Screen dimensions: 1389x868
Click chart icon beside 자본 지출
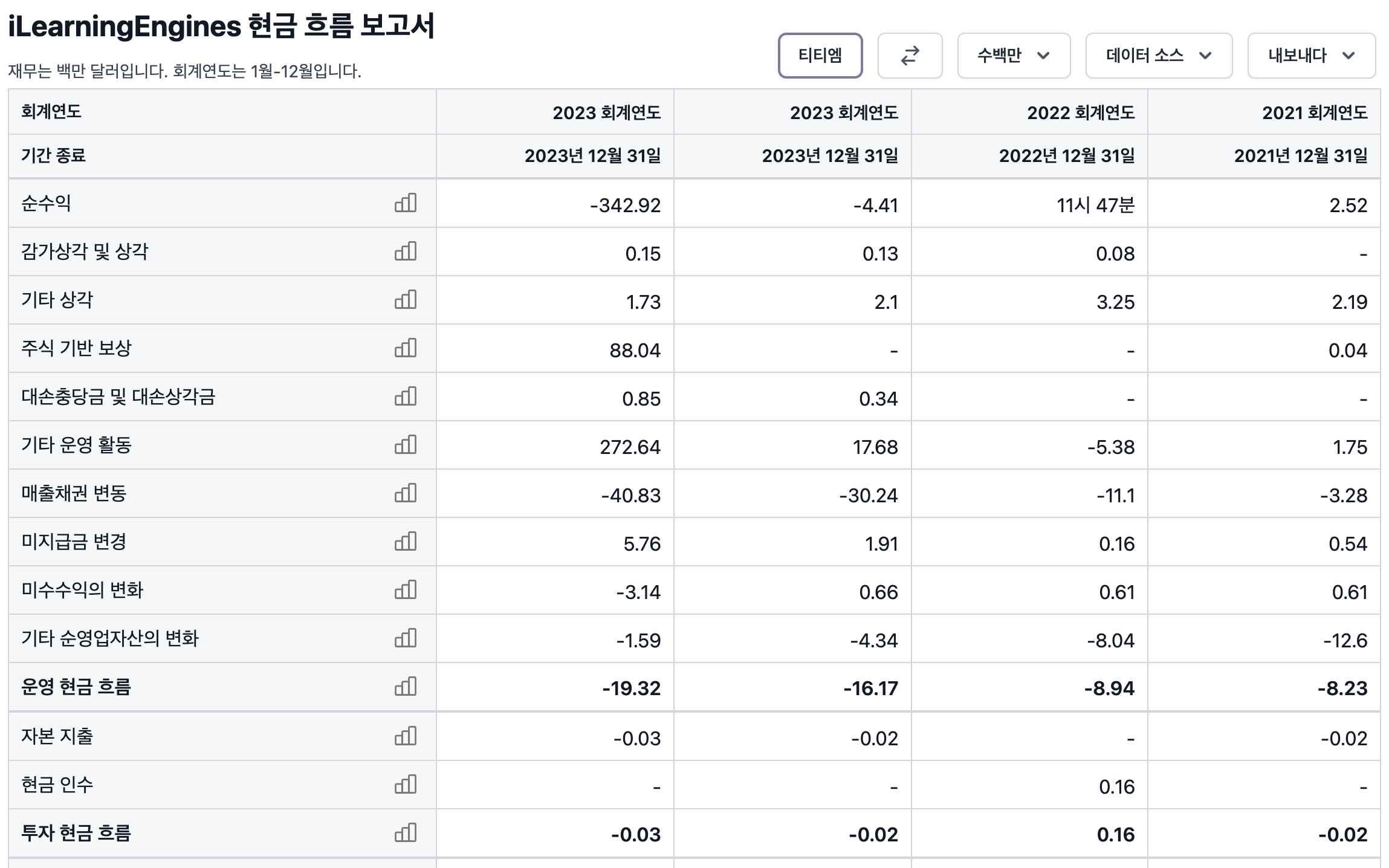(406, 736)
